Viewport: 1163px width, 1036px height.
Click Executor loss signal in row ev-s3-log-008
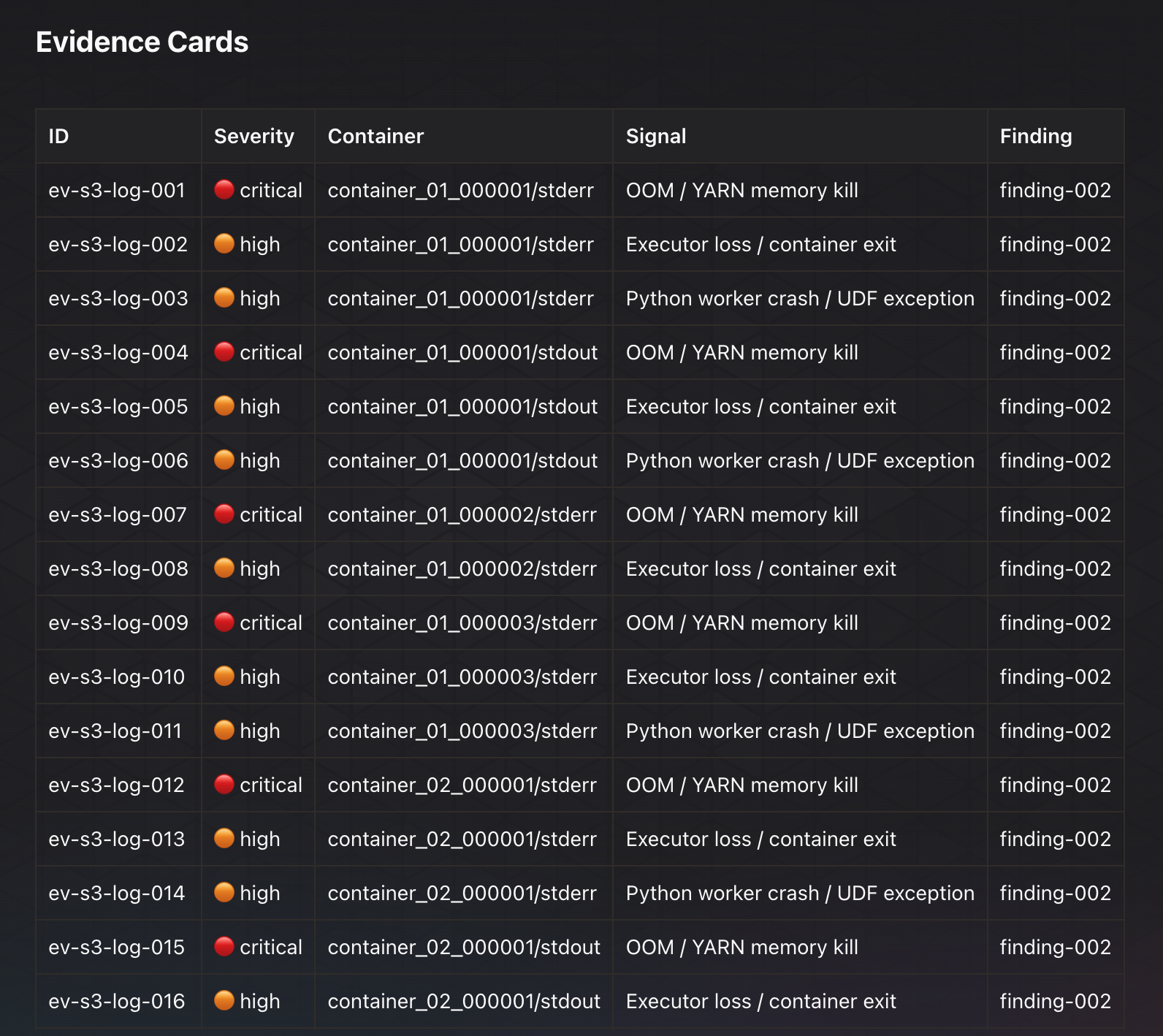pyautogui.click(x=761, y=568)
